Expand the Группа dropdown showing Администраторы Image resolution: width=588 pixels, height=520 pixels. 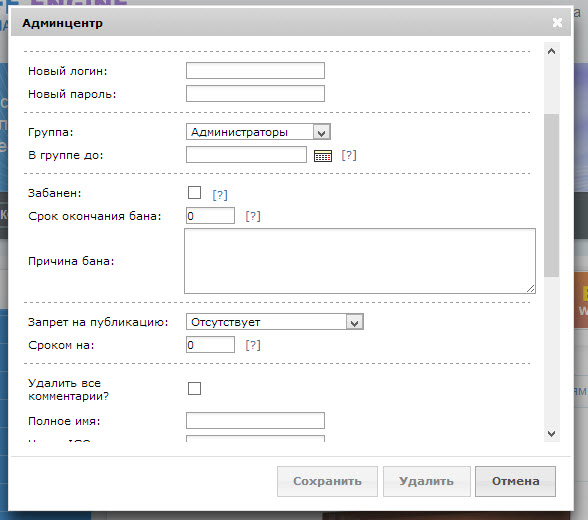pyautogui.click(x=258, y=132)
